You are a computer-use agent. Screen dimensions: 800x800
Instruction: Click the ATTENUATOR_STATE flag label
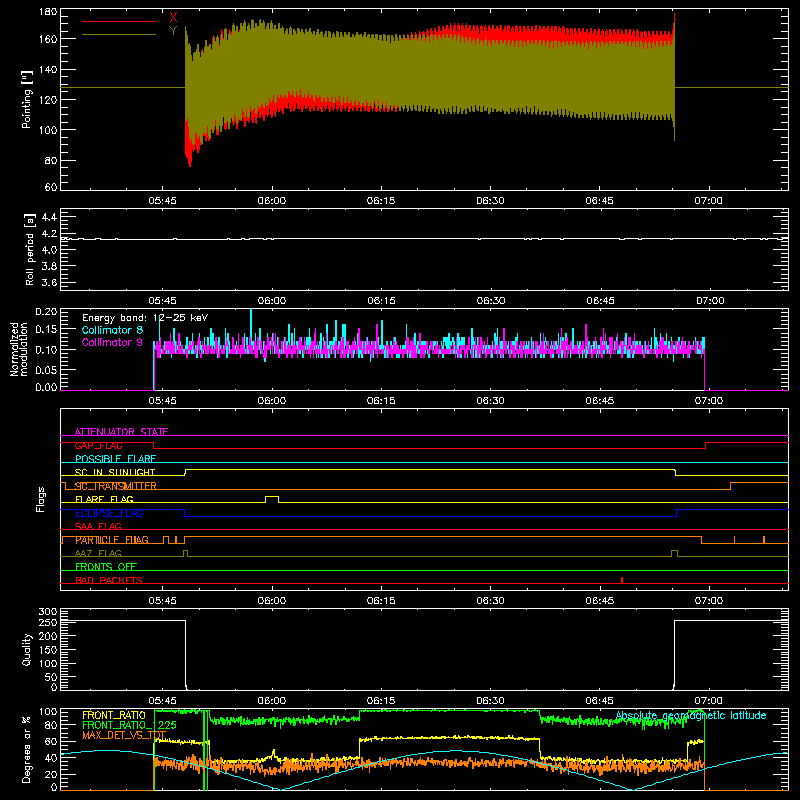click(x=121, y=432)
